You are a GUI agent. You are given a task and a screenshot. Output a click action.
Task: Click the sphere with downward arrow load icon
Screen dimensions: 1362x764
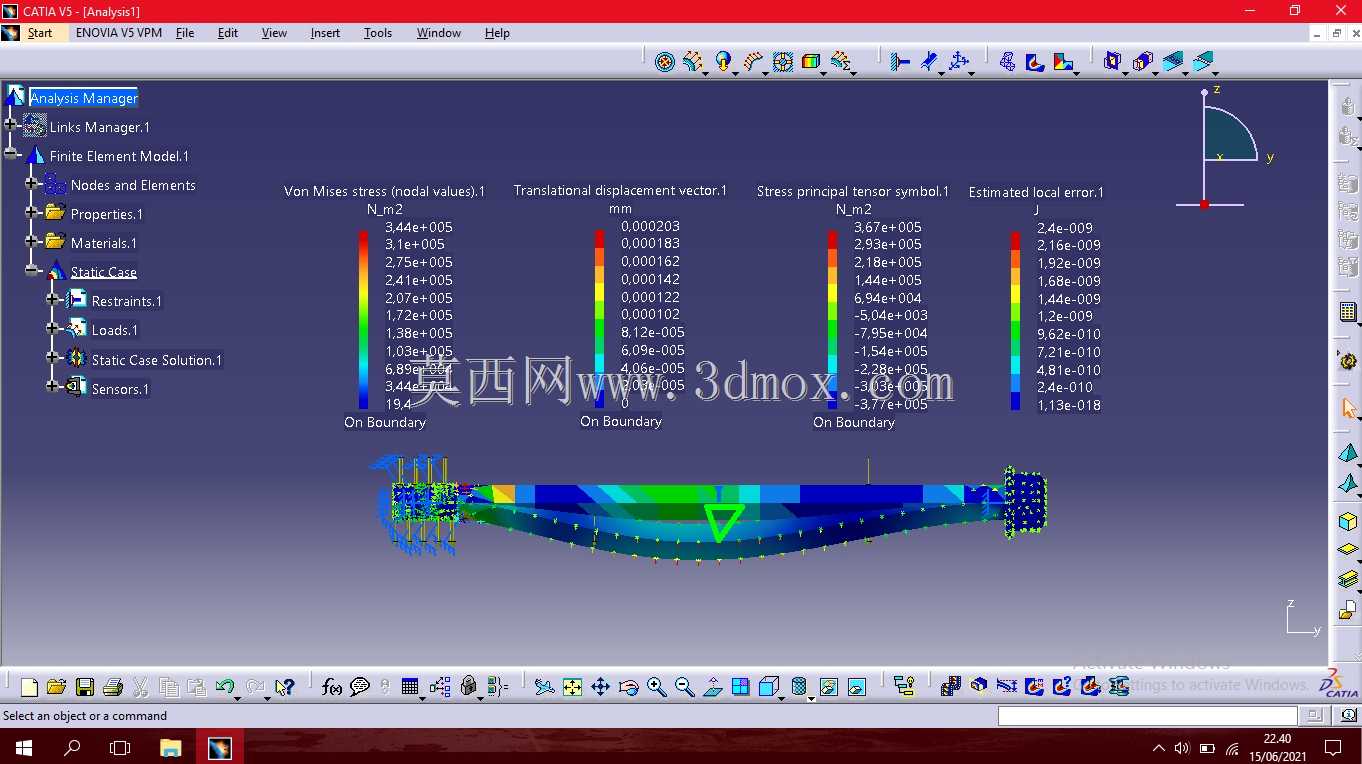coord(724,62)
